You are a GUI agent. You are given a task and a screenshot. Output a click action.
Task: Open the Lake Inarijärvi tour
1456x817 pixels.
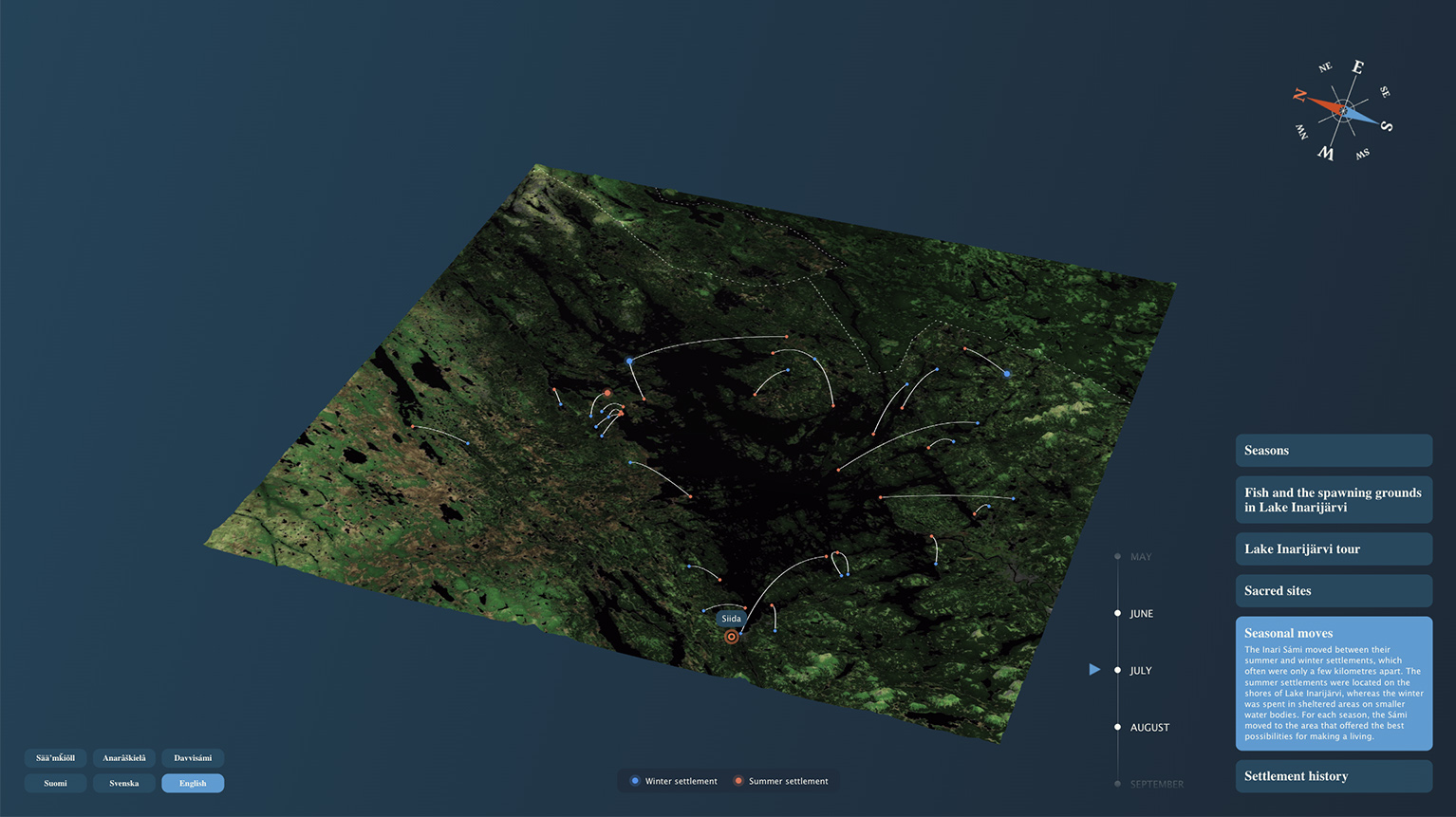[1333, 549]
